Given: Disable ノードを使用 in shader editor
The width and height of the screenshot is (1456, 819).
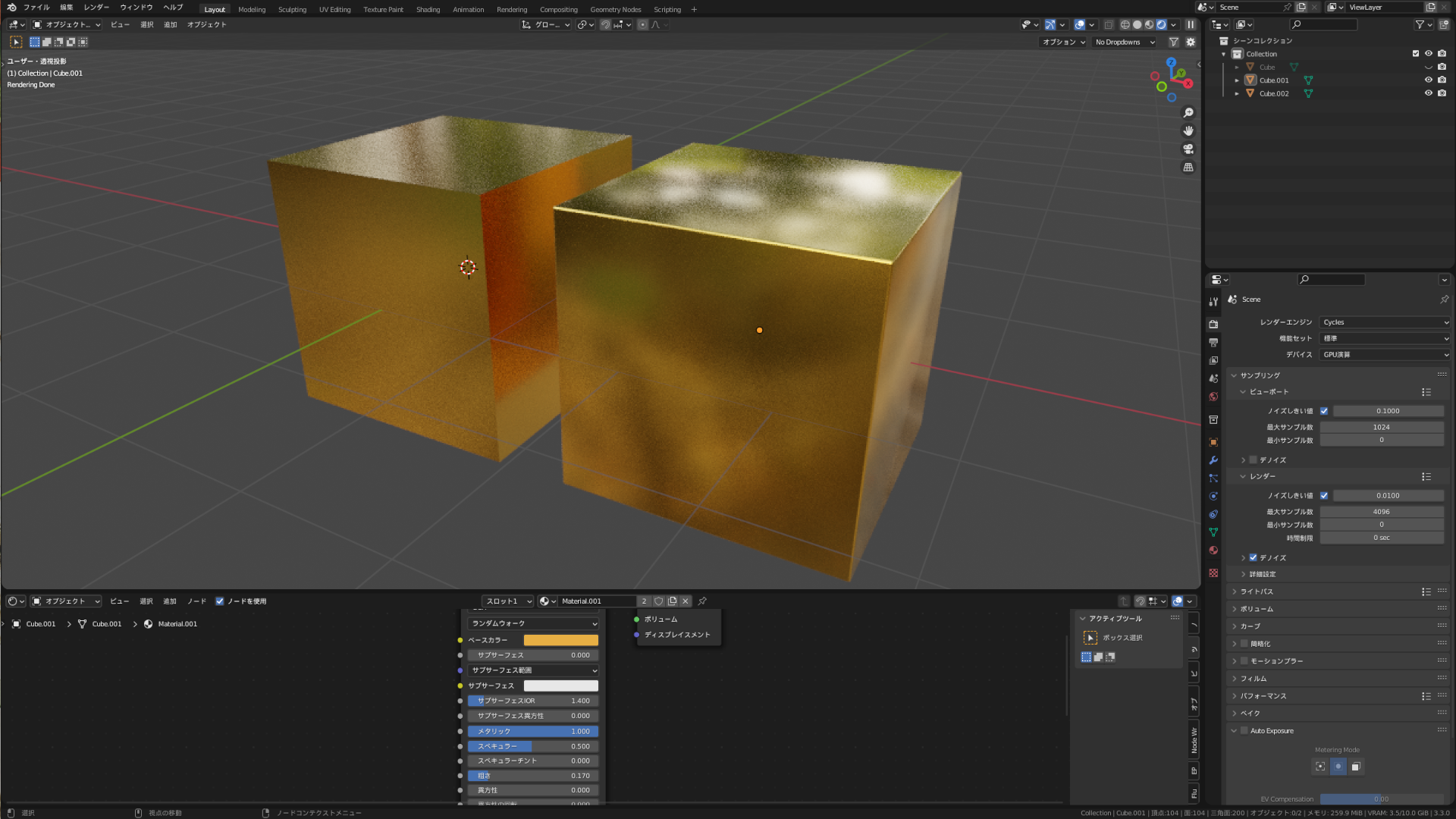Looking at the screenshot, I should coord(220,601).
